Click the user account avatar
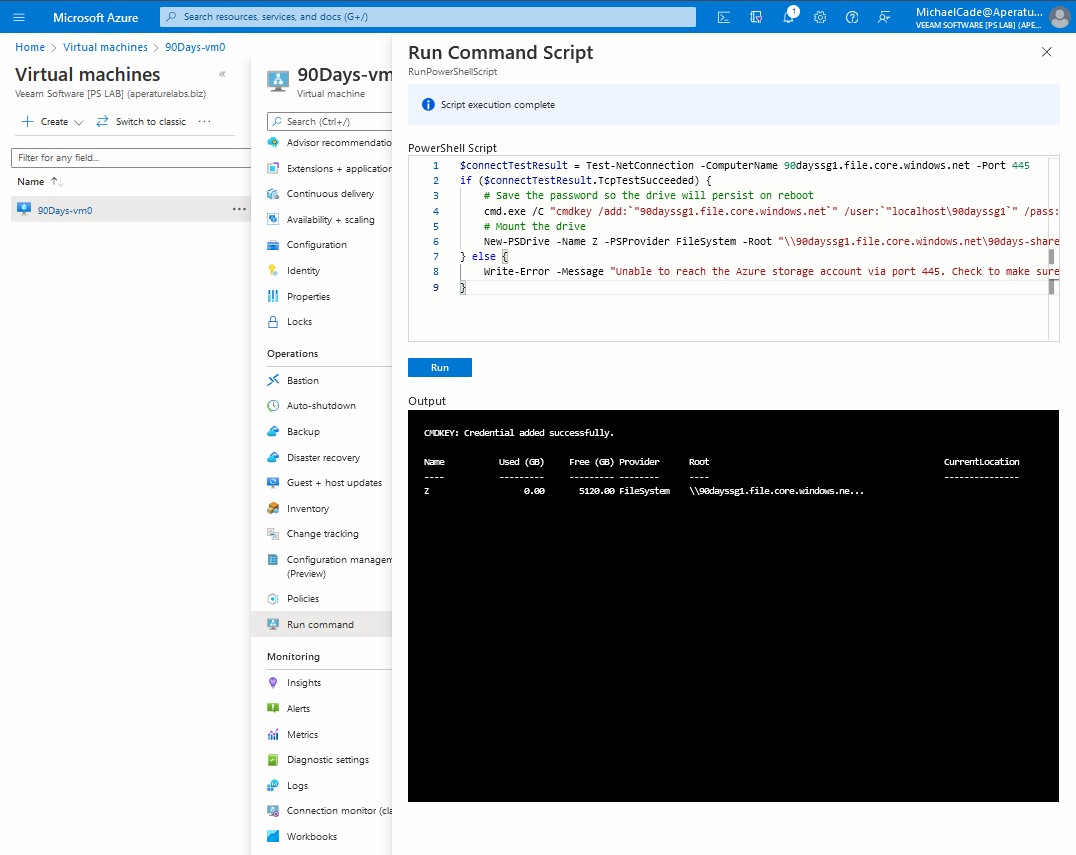Screen dimensions: 1076x855 pyautogui.click(x=1059, y=17)
